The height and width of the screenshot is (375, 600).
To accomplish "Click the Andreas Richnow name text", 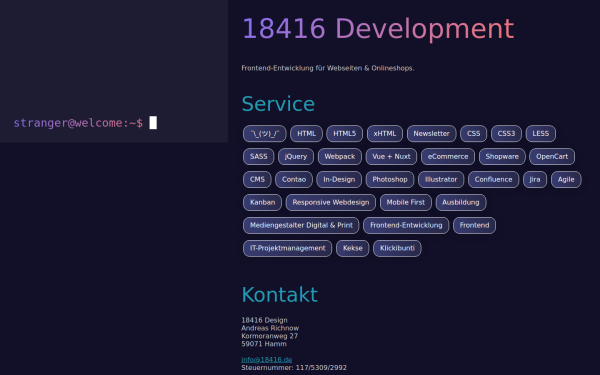I will click(270, 328).
